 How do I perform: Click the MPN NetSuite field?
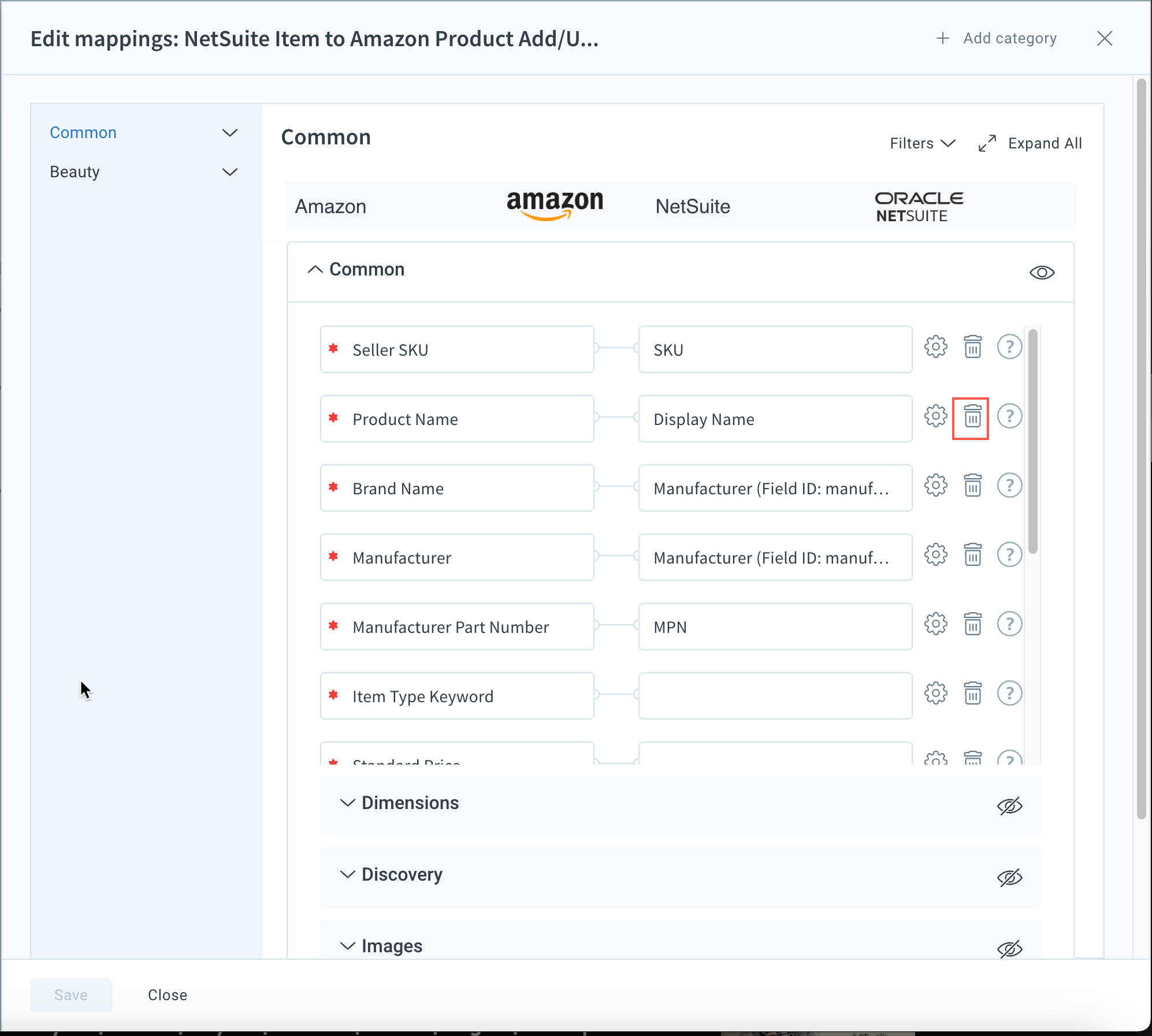(x=775, y=627)
